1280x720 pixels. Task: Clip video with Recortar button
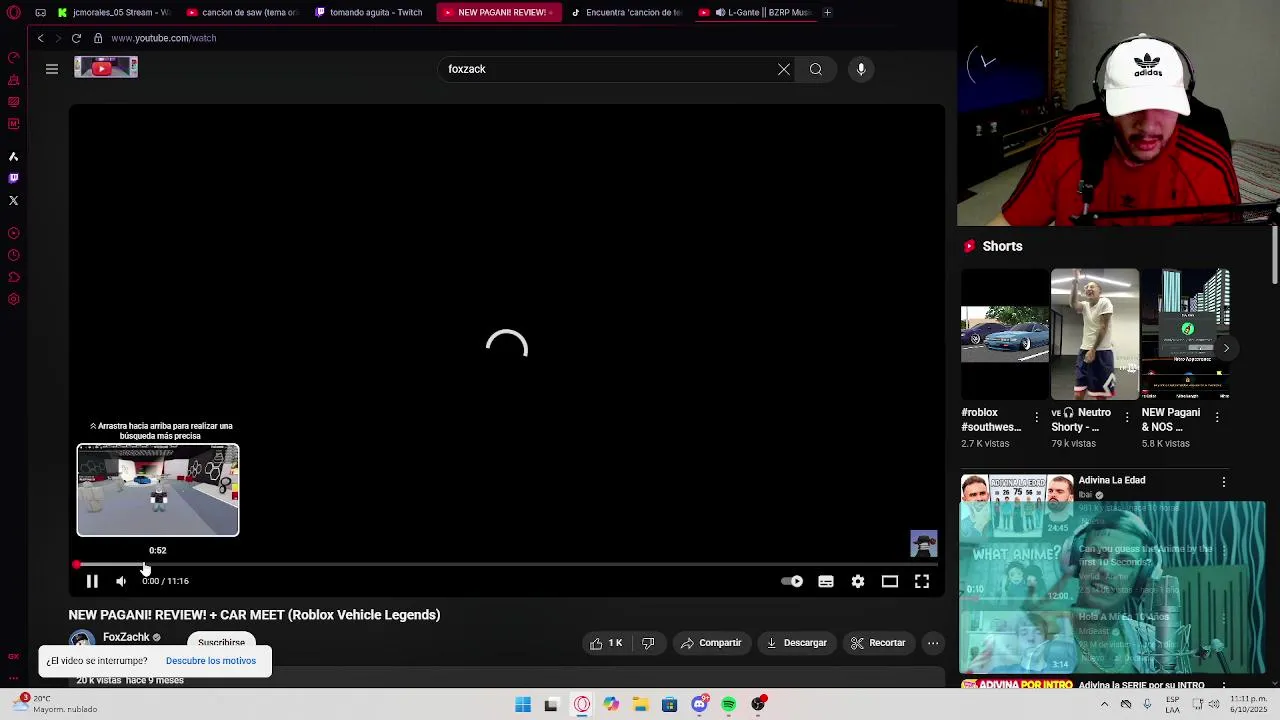point(878,643)
